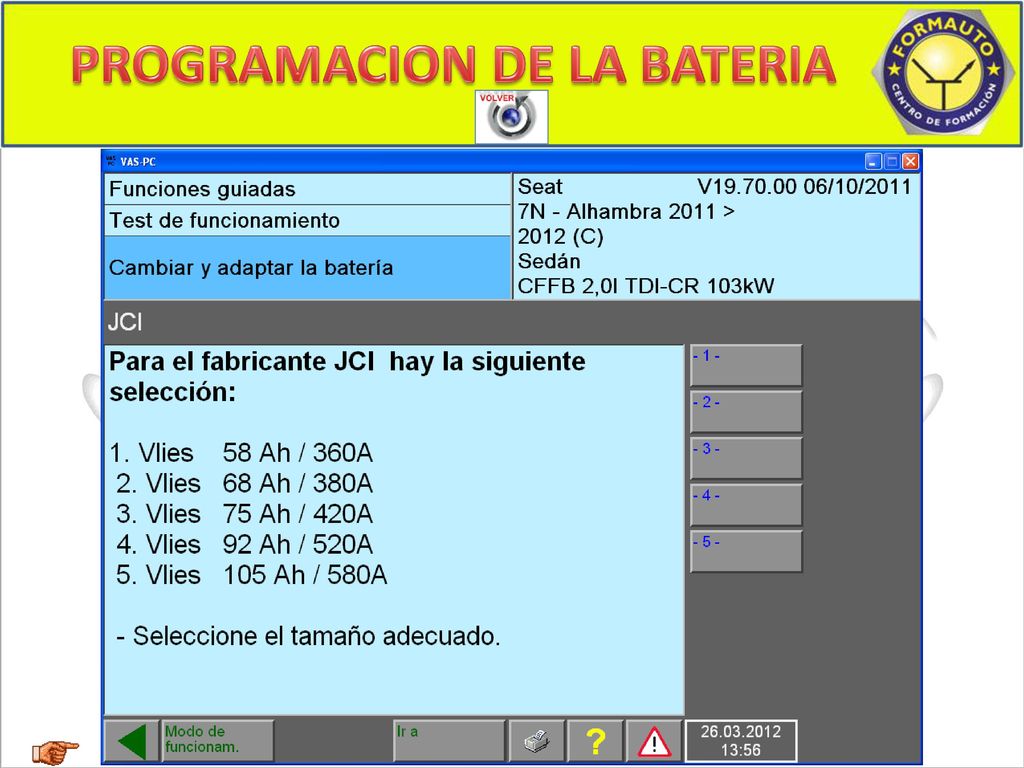Select option button - 3 -

(x=746, y=458)
